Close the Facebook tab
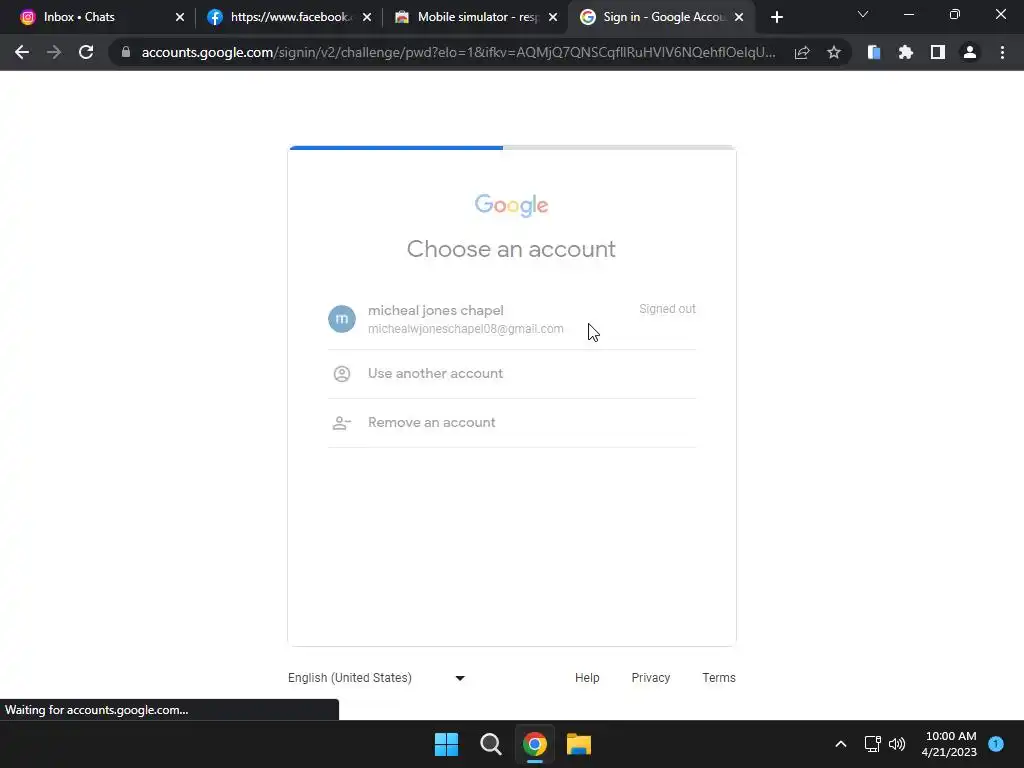The height and width of the screenshot is (768, 1024). [x=367, y=17]
